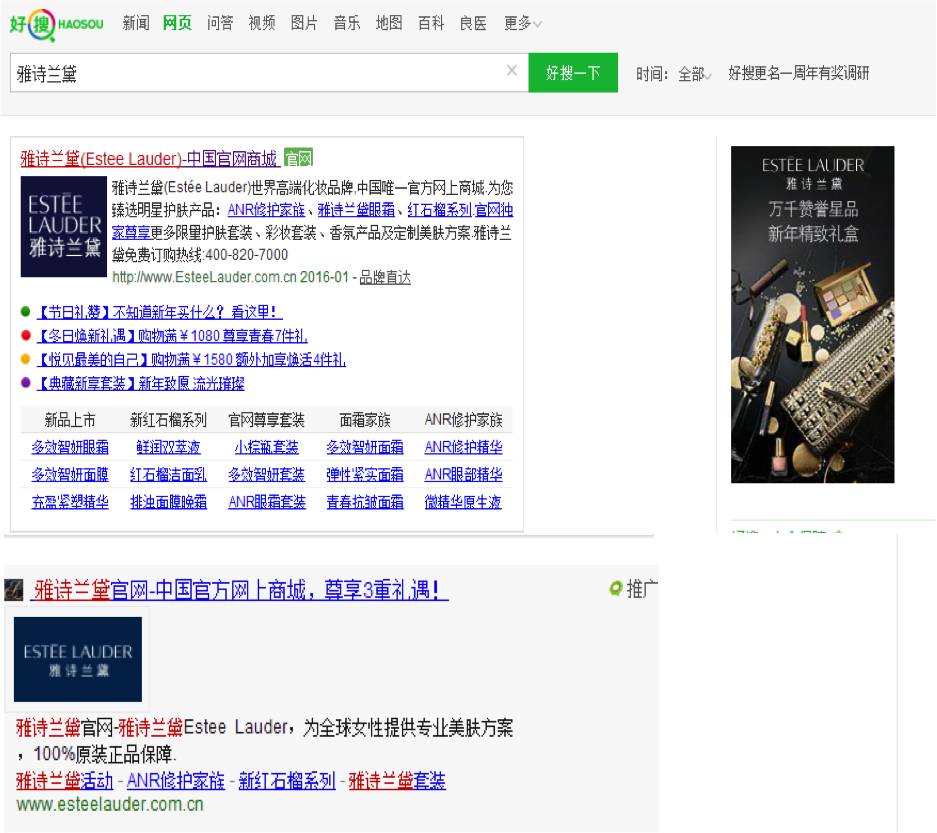Click the ANR修护家族 column header
The image size is (937, 833).
pos(463,420)
